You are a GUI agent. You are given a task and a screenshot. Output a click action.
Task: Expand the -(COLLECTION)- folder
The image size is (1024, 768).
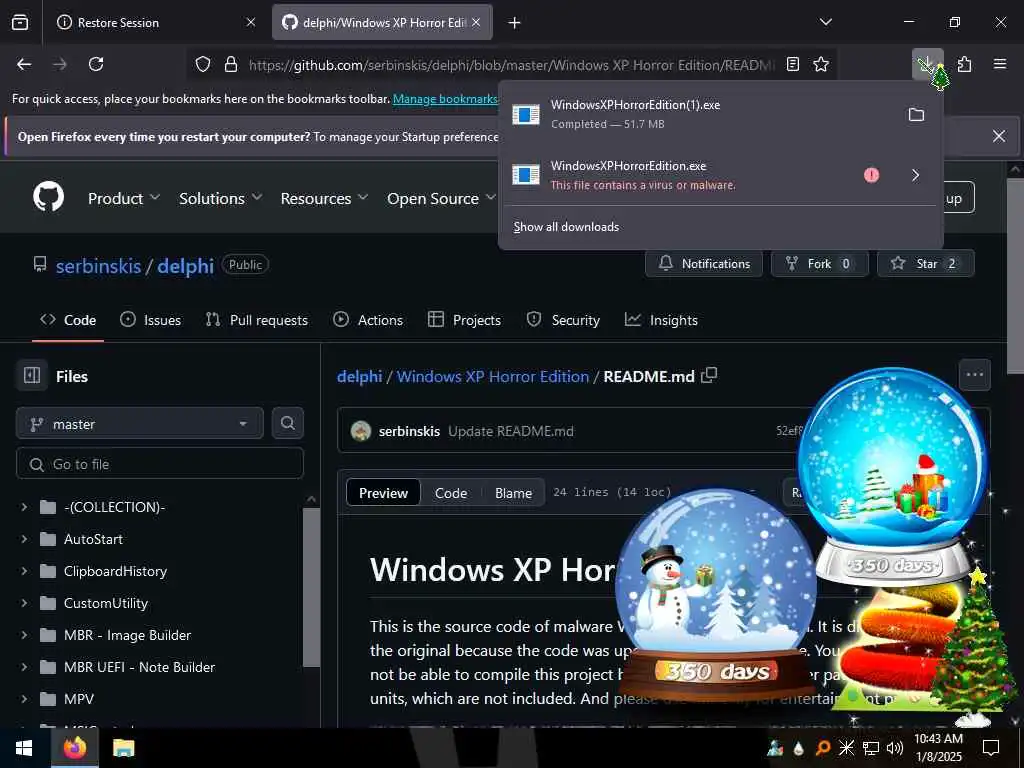tap(24, 507)
